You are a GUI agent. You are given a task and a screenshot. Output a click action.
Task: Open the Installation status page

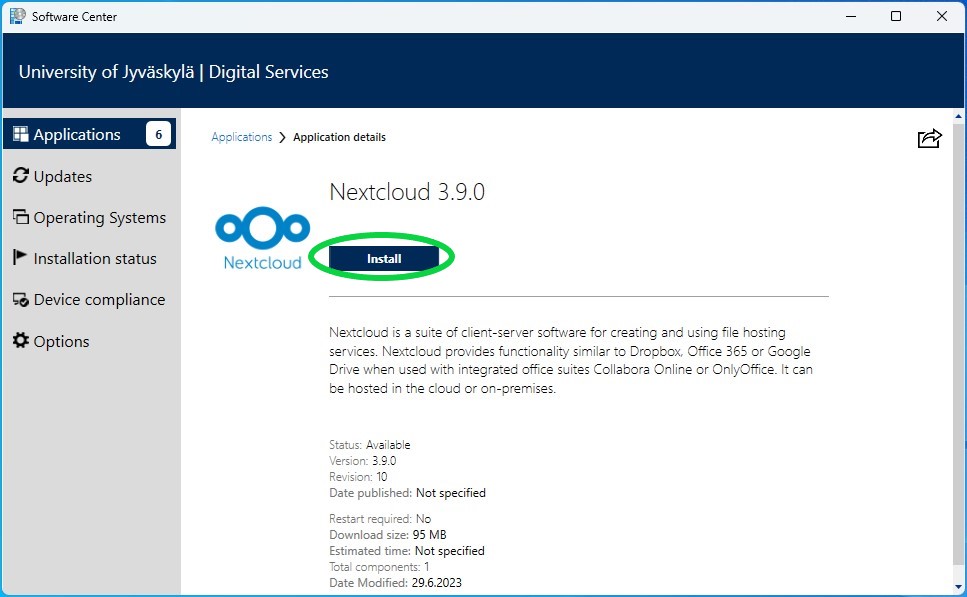95,258
